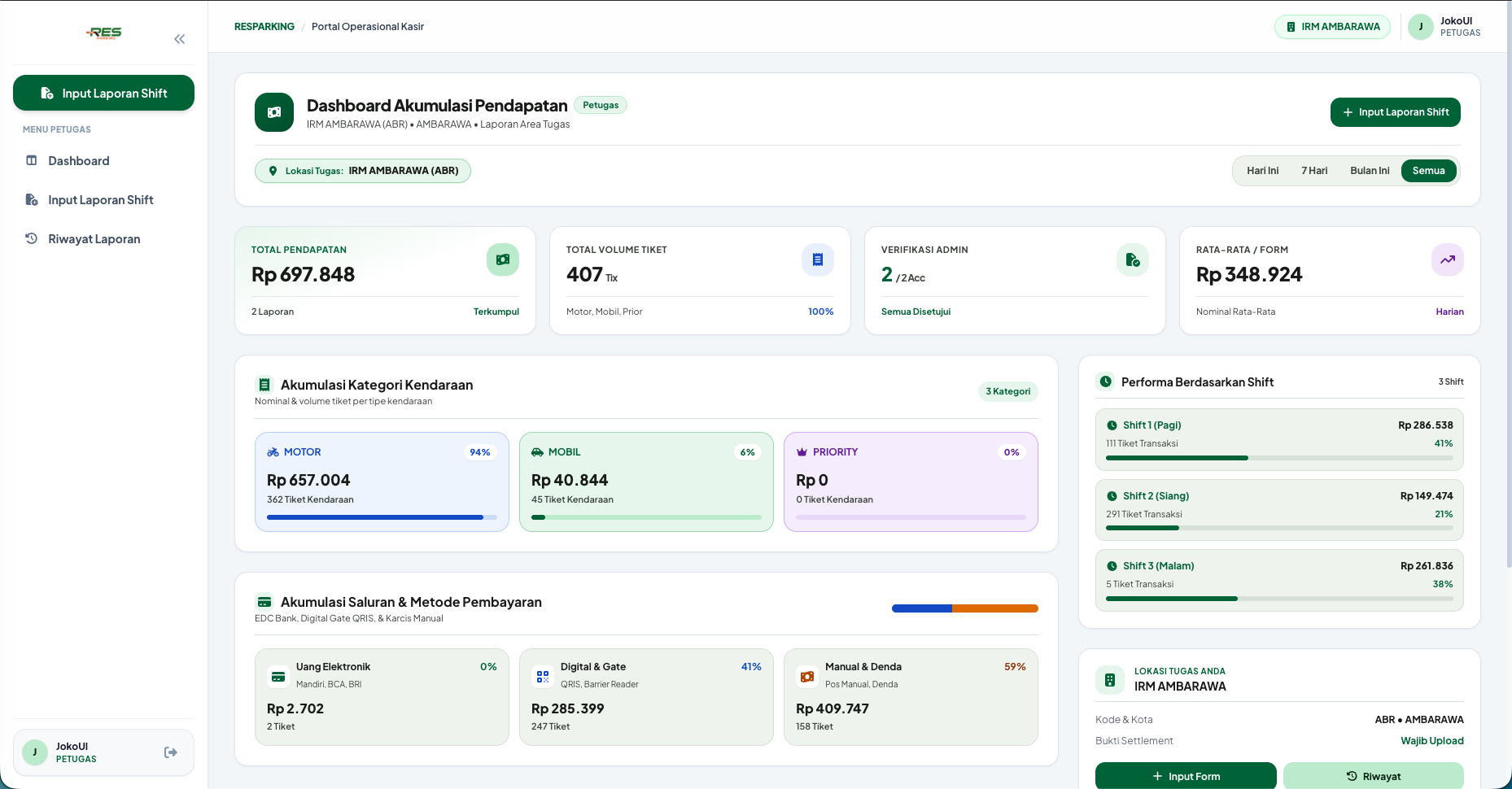The image size is (1512, 789).
Task: Click the Performa Berdasarkan Shift clock icon
Action: (x=1106, y=381)
